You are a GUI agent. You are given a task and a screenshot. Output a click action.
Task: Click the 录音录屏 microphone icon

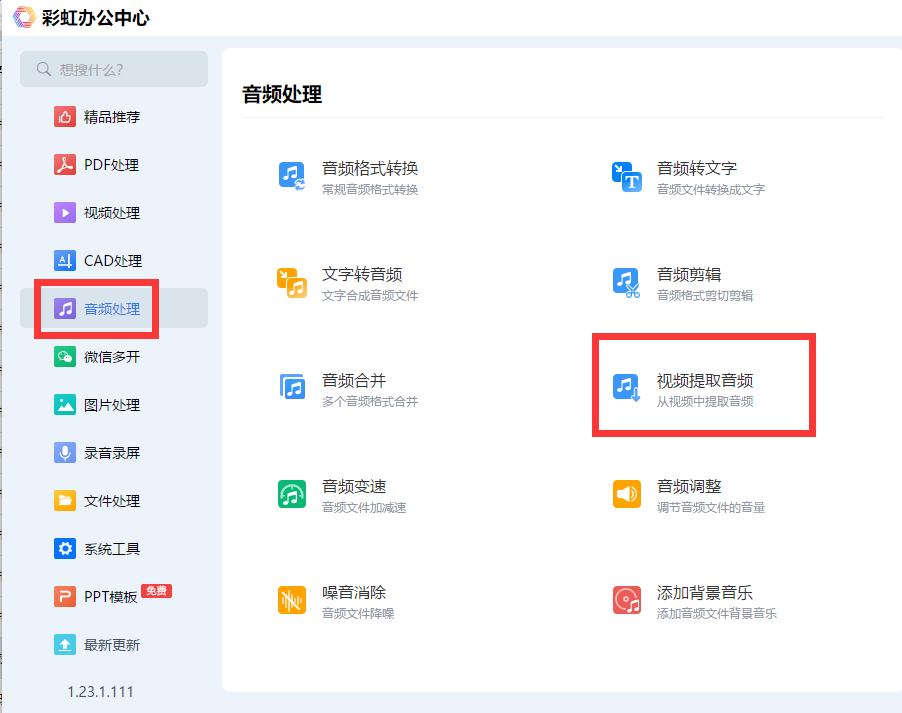click(x=65, y=453)
